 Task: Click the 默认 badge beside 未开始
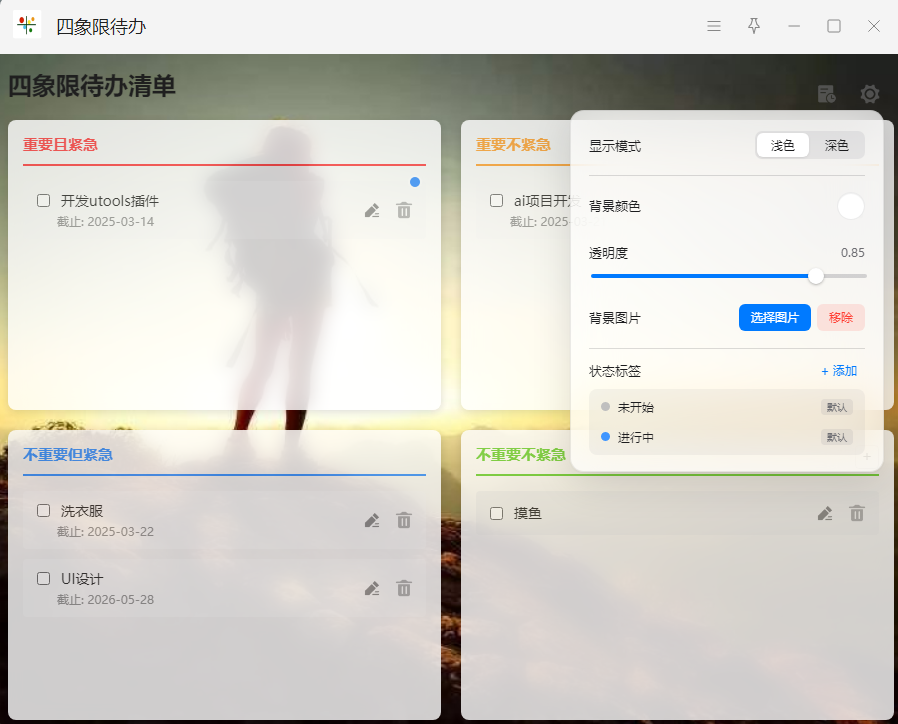click(x=837, y=407)
